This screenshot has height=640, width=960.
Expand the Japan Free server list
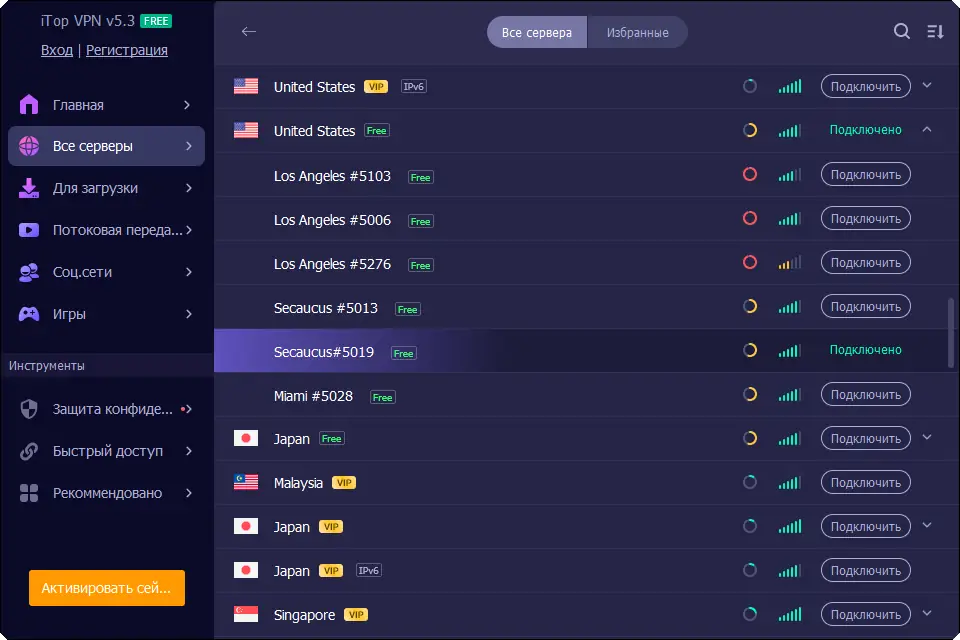click(927, 438)
